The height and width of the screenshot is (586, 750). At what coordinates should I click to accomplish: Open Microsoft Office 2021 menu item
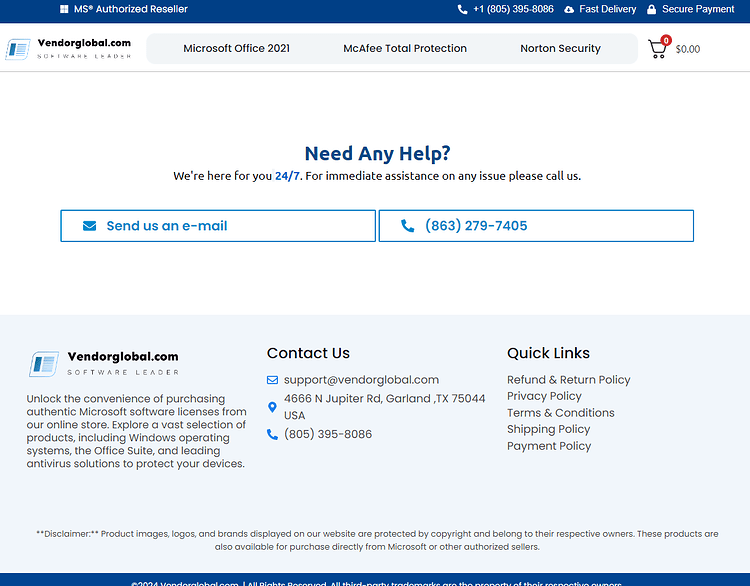[236, 48]
